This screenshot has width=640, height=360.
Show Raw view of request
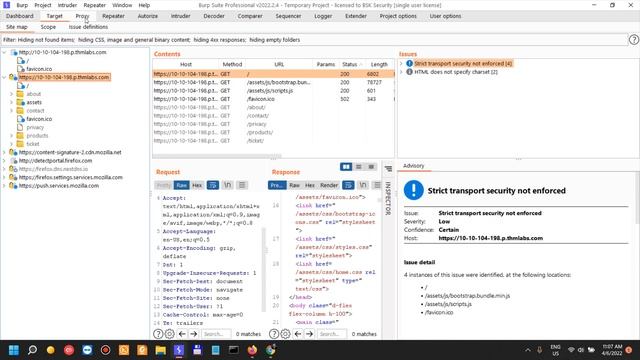(181, 185)
